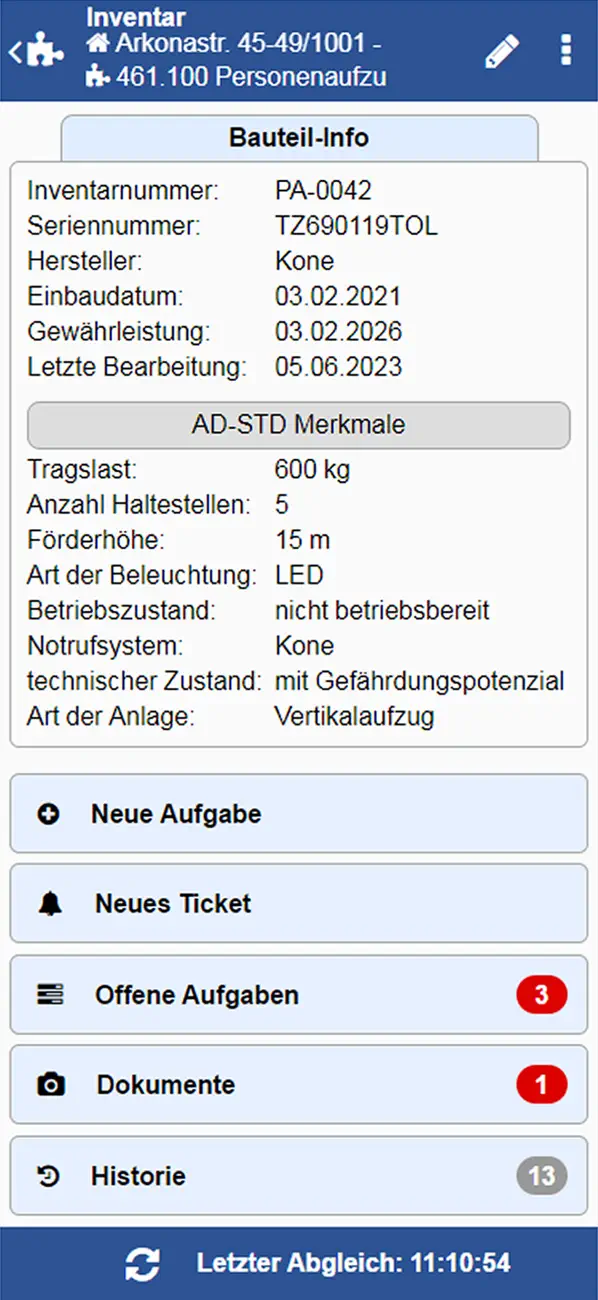Open Offene Aufgaben showing 3 items
This screenshot has width=598, height=1300.
[299, 994]
